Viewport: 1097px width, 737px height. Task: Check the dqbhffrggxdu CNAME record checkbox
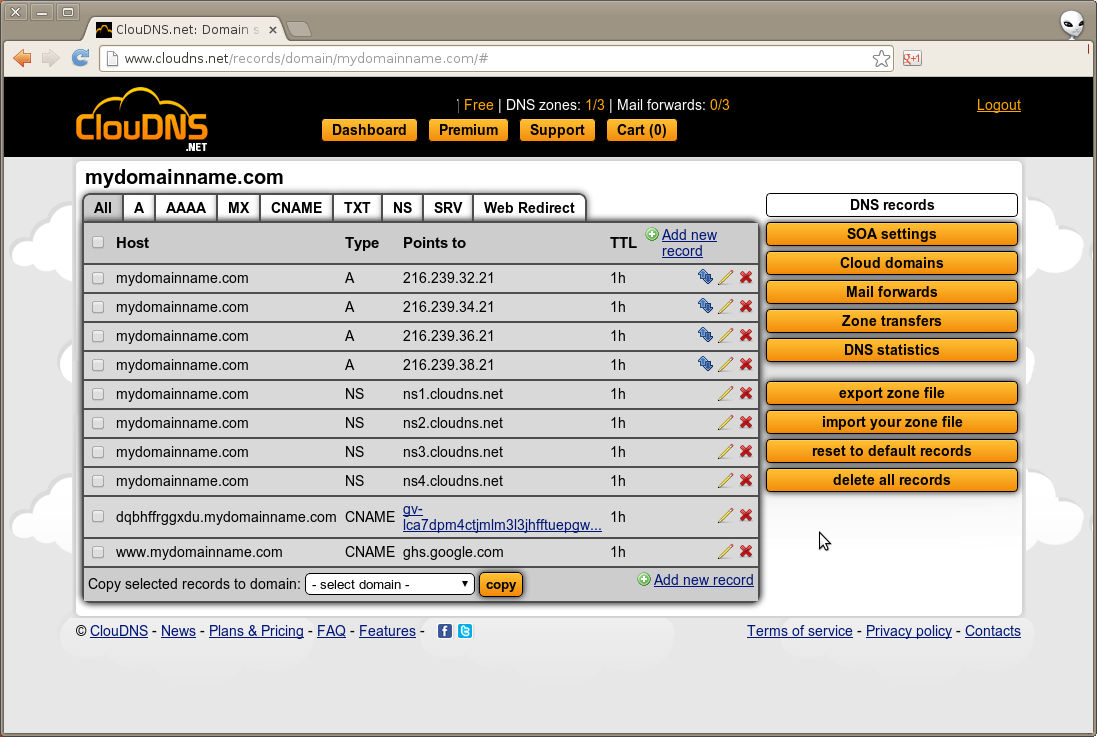[x=98, y=517]
